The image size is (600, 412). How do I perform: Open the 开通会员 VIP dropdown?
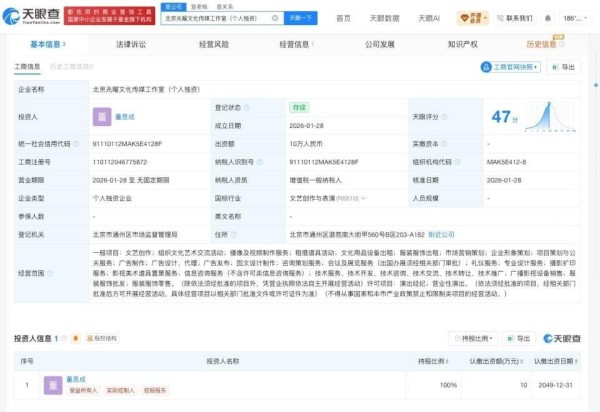pyautogui.click(x=473, y=18)
